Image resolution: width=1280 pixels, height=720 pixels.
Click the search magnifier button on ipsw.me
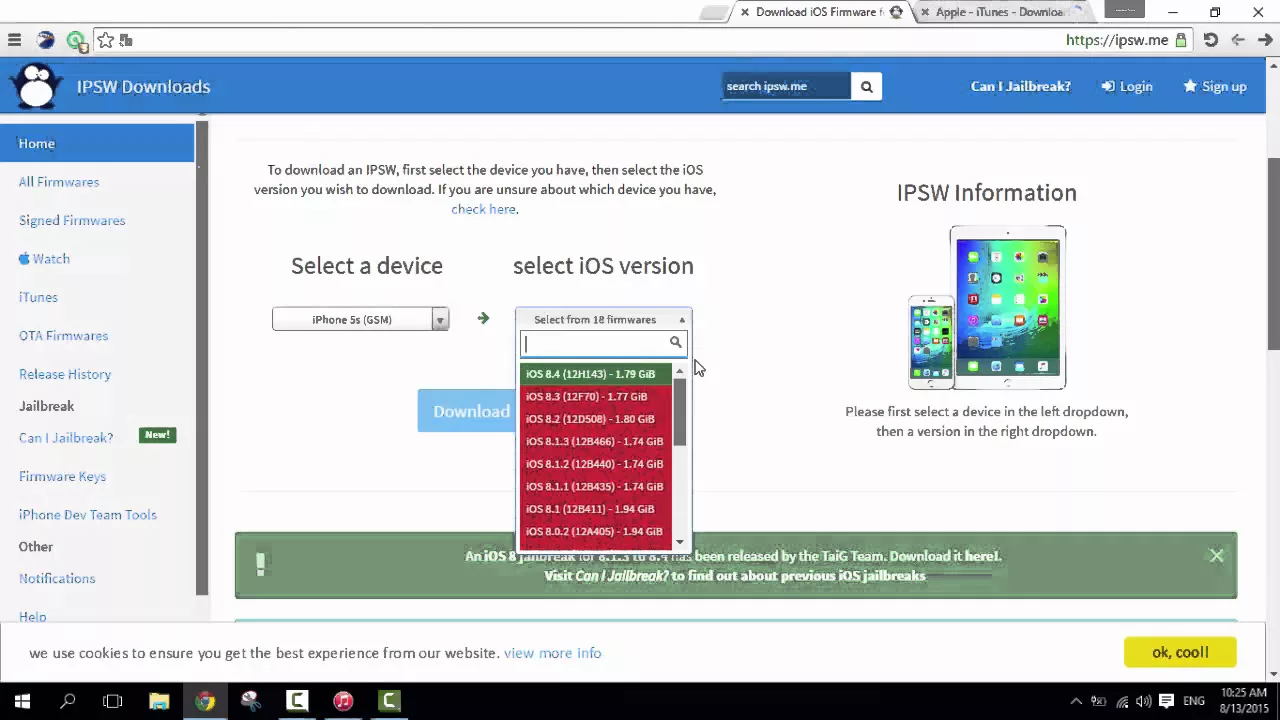click(x=866, y=86)
